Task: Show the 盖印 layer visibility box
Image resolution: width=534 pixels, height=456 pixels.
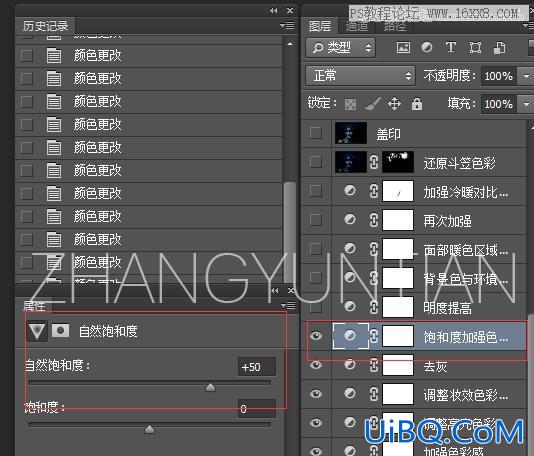Action: [x=315, y=132]
